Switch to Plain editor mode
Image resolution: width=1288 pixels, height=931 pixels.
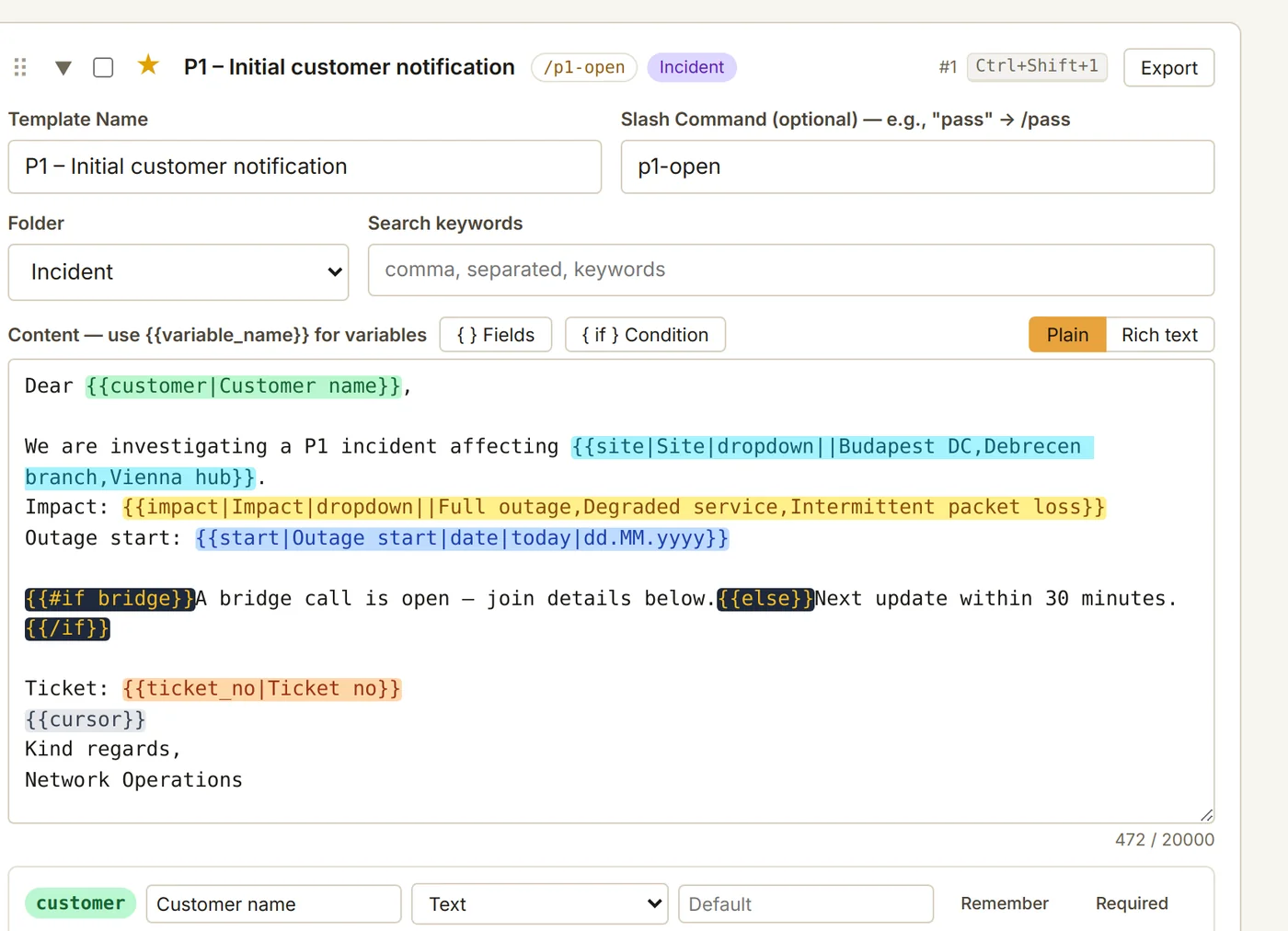coord(1067,335)
